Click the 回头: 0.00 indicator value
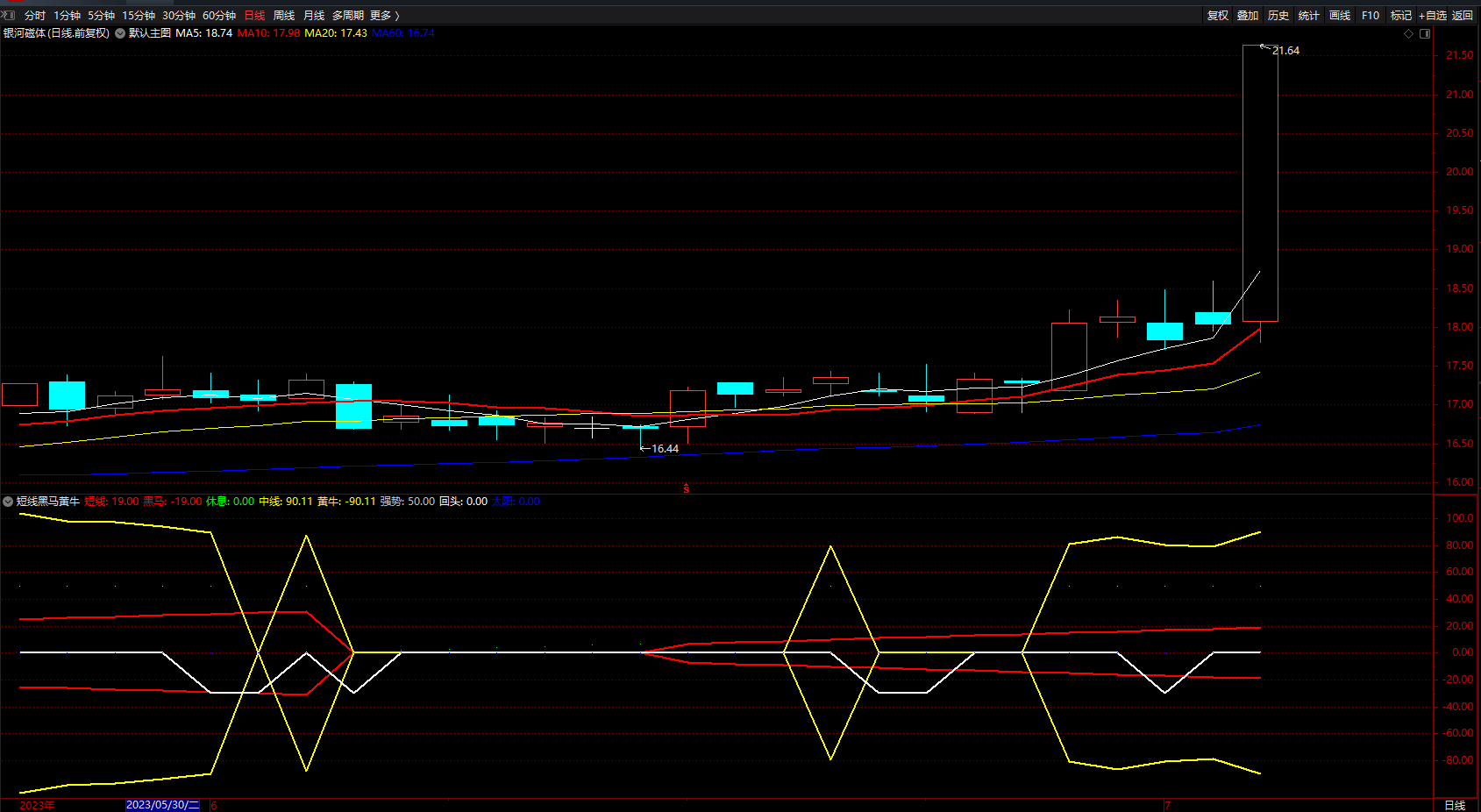The width and height of the screenshot is (1481, 812). 464,502
